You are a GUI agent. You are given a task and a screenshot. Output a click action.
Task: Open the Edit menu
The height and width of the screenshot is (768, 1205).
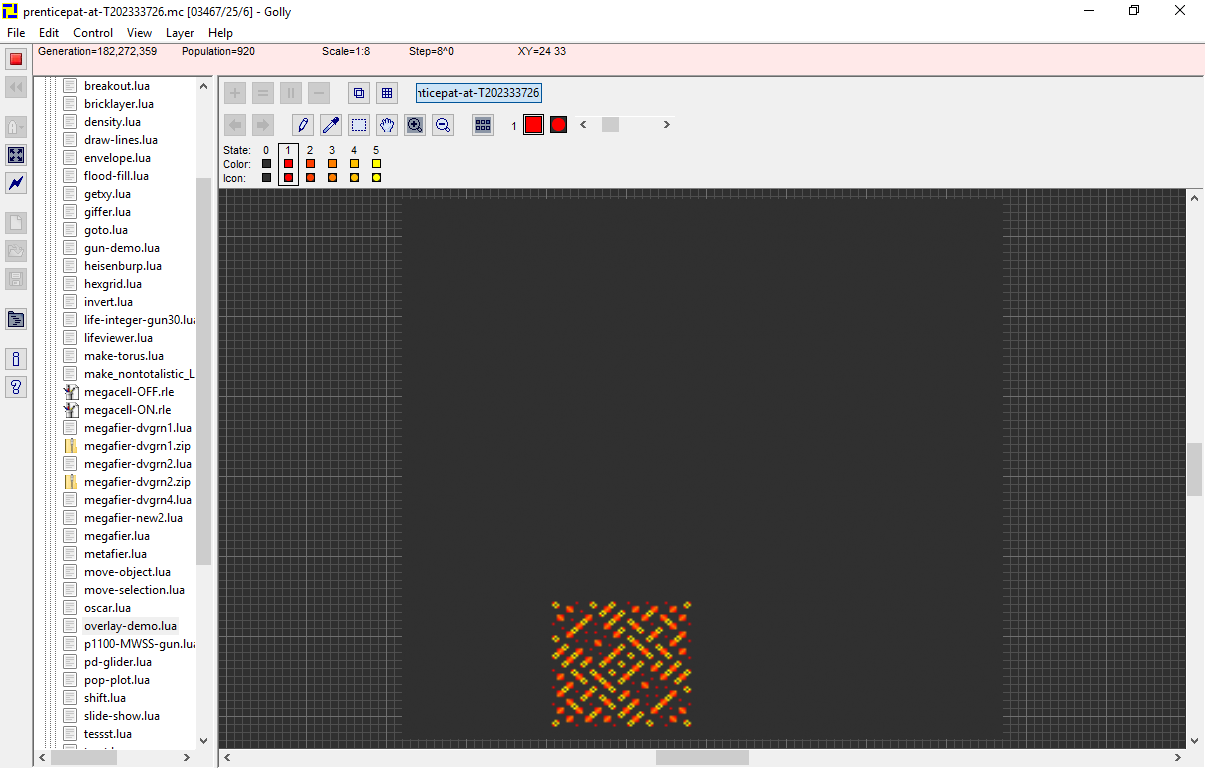[x=49, y=33]
